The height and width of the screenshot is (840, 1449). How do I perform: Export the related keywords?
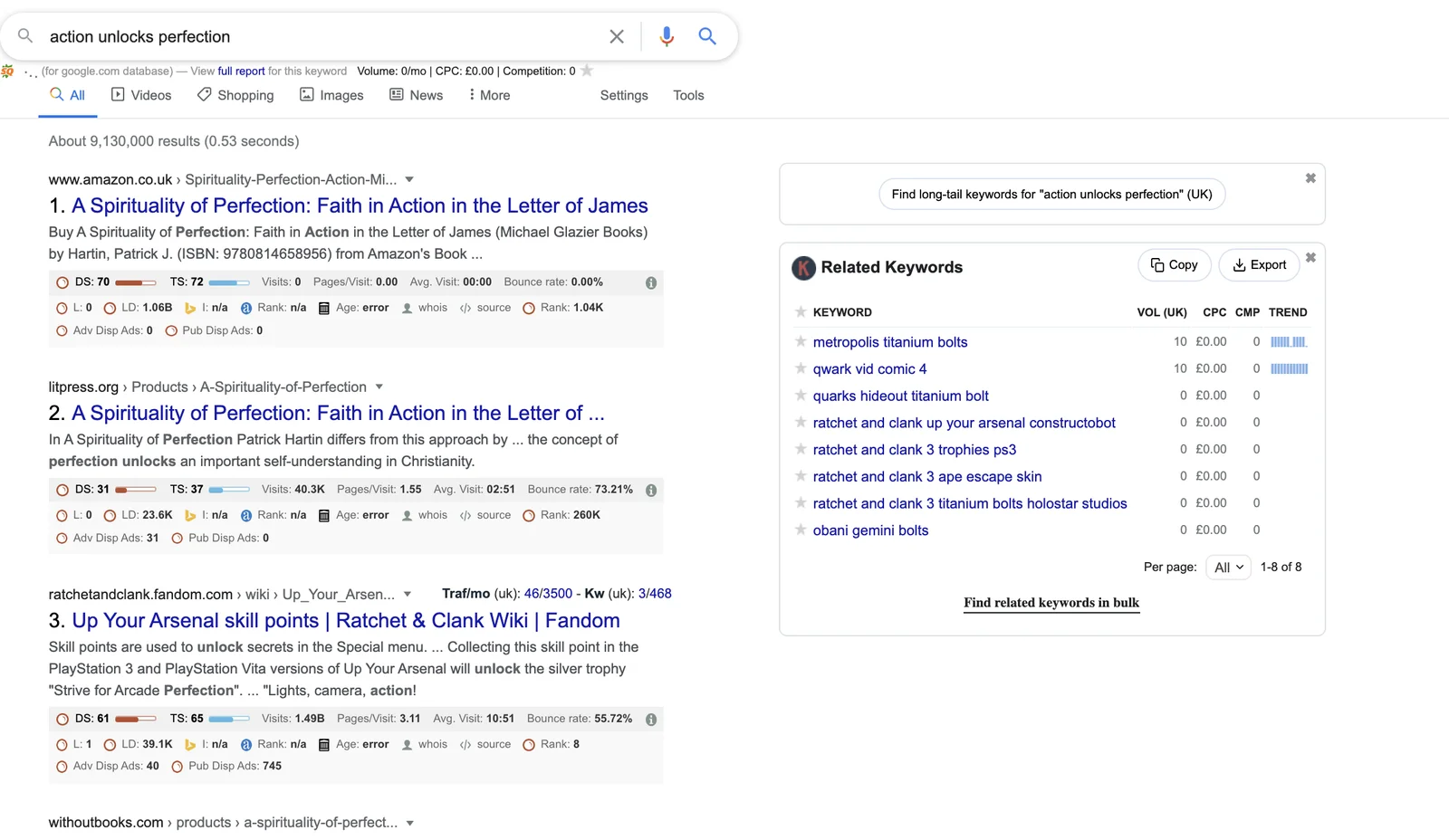click(x=1260, y=265)
